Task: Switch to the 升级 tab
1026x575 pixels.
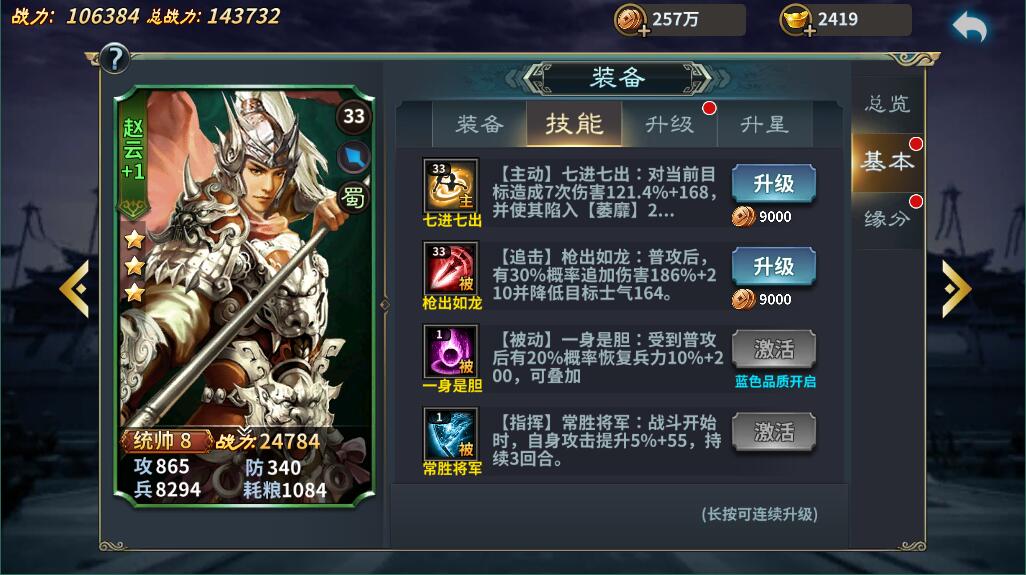Action: tap(669, 124)
